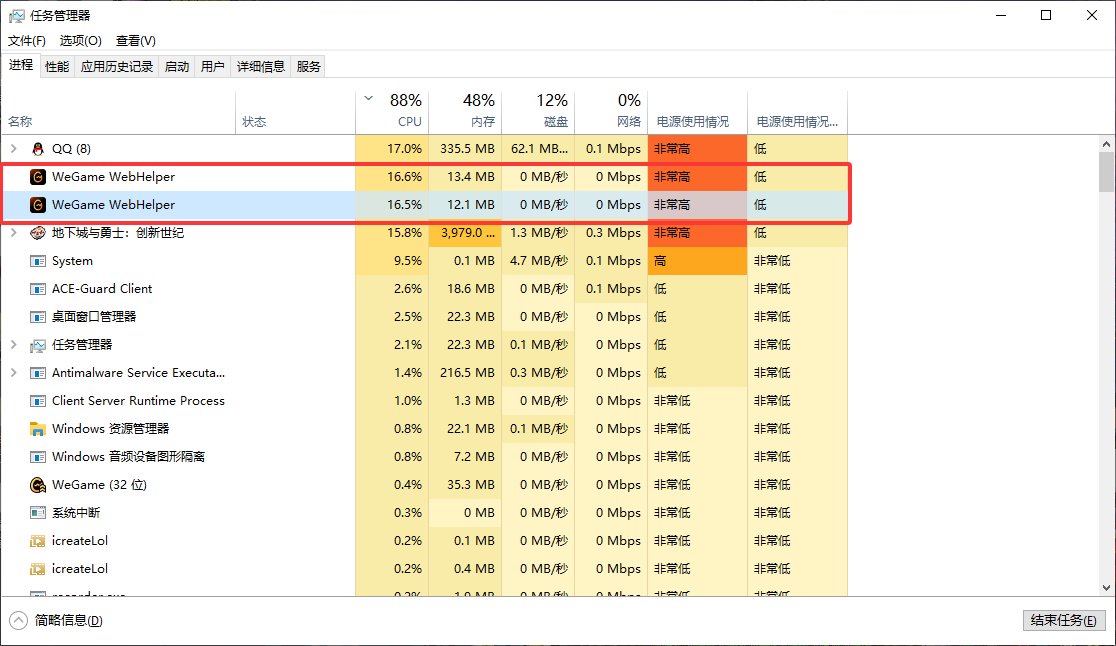Expand the QQ (8) process group
The width and height of the screenshot is (1116, 646).
14,149
